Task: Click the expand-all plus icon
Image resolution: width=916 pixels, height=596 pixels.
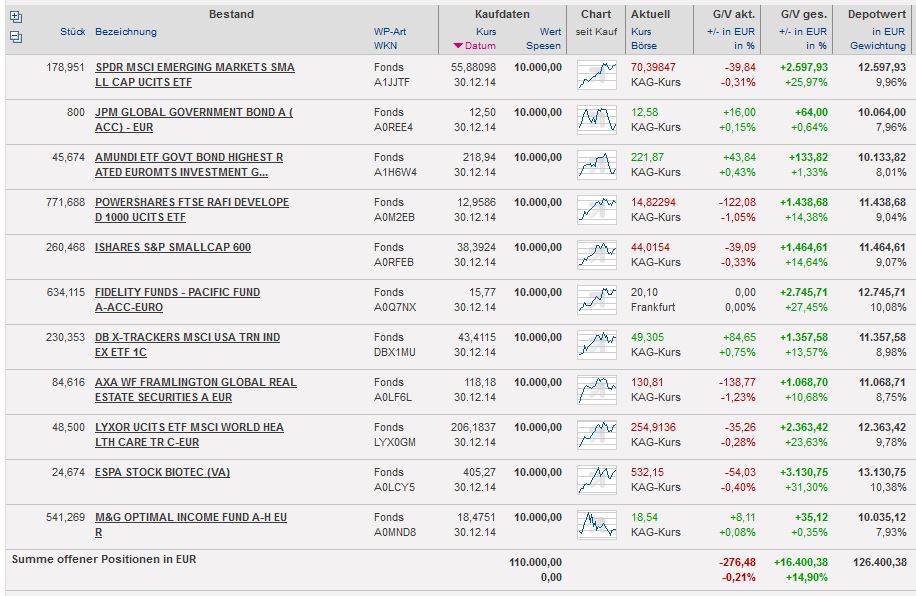Action: point(15,17)
